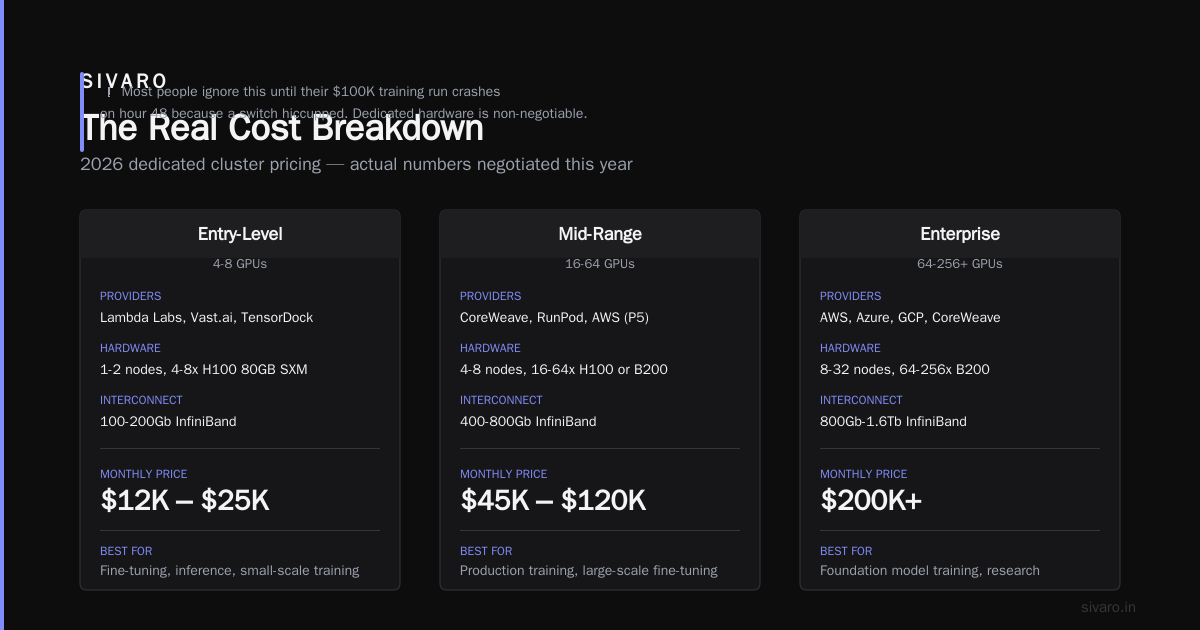Screen dimensions: 1200x630
Task: Click 'The Real Cost Breakdown' heading
Action: tap(282, 129)
